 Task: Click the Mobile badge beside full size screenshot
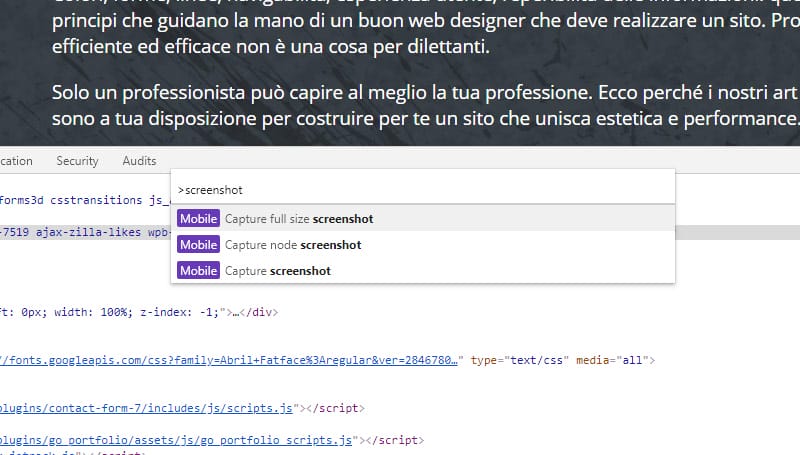point(198,218)
